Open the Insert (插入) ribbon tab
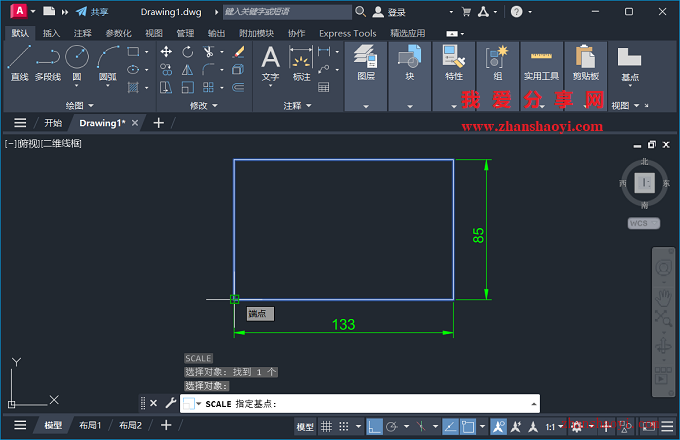 [51, 33]
